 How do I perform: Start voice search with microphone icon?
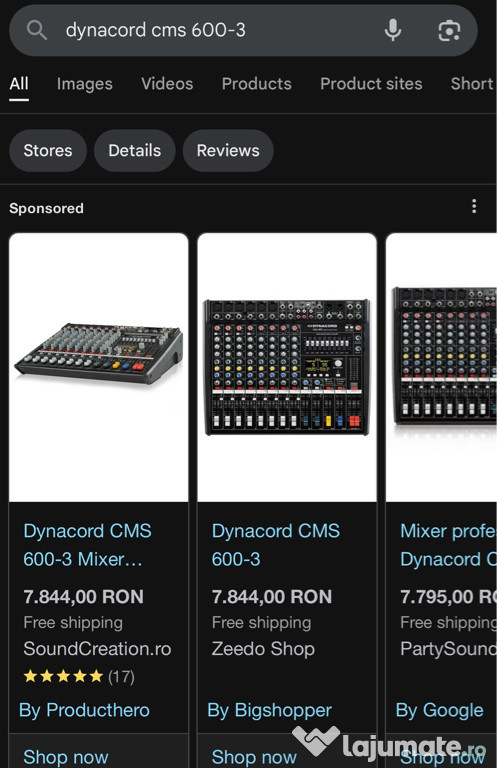(393, 30)
